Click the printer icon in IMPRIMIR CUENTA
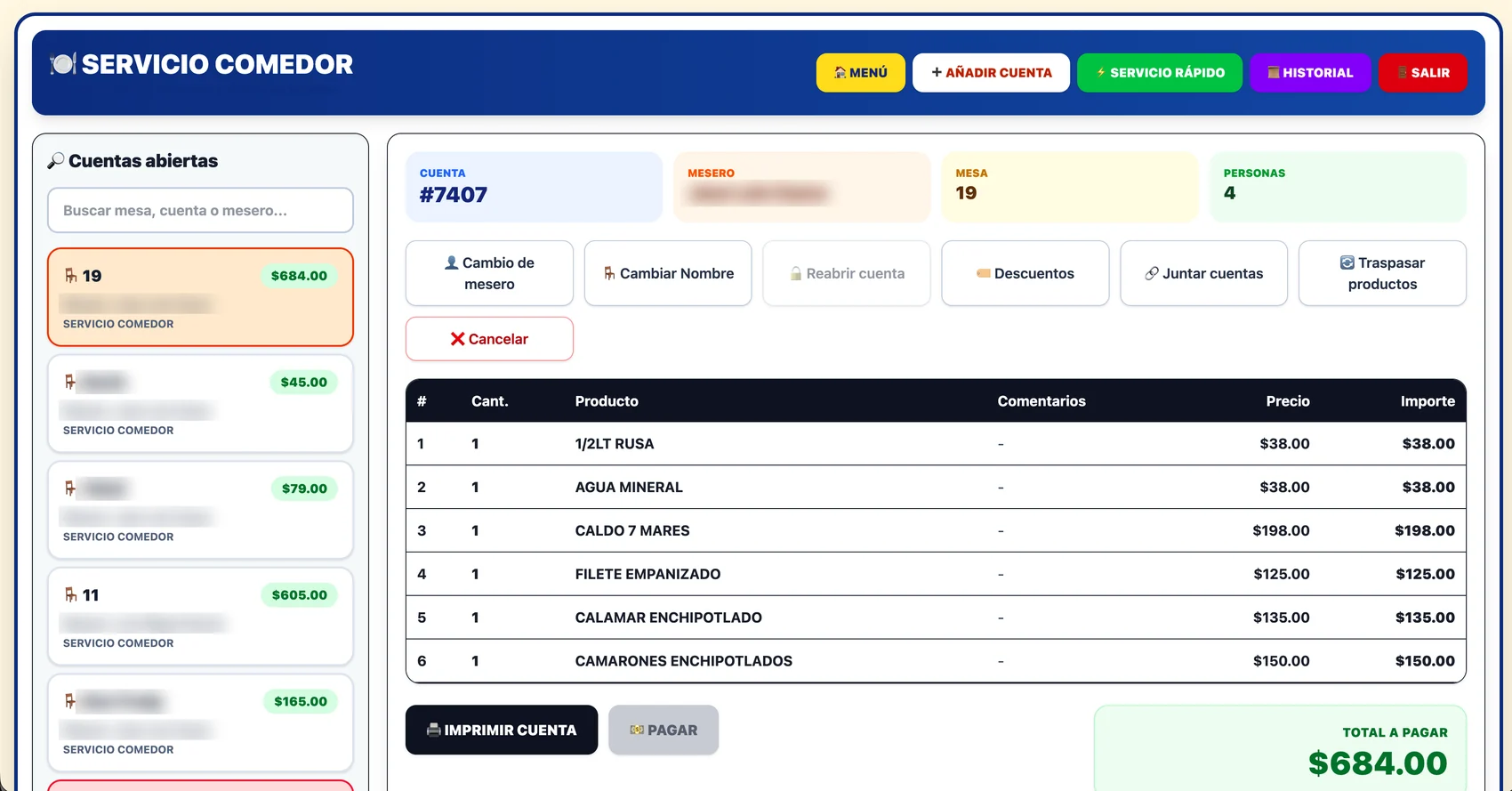This screenshot has height=791, width=1512. pyautogui.click(x=434, y=730)
